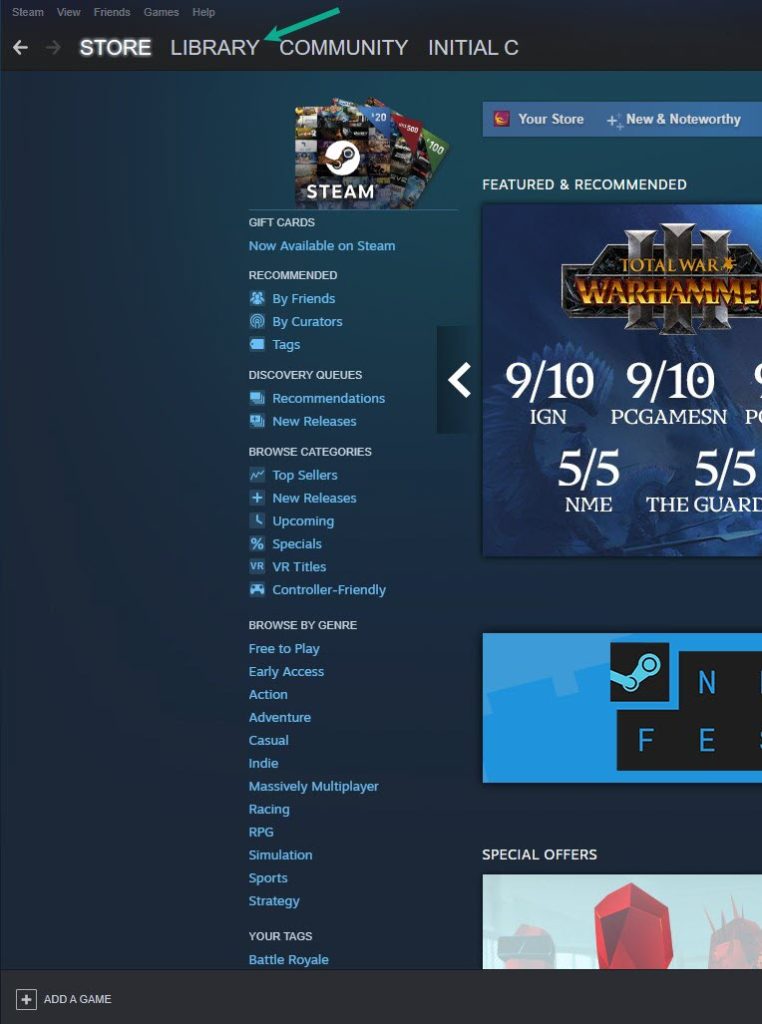Open Total War Warhammer III featured banner
This screenshot has width=762, height=1024.
[x=622, y=381]
